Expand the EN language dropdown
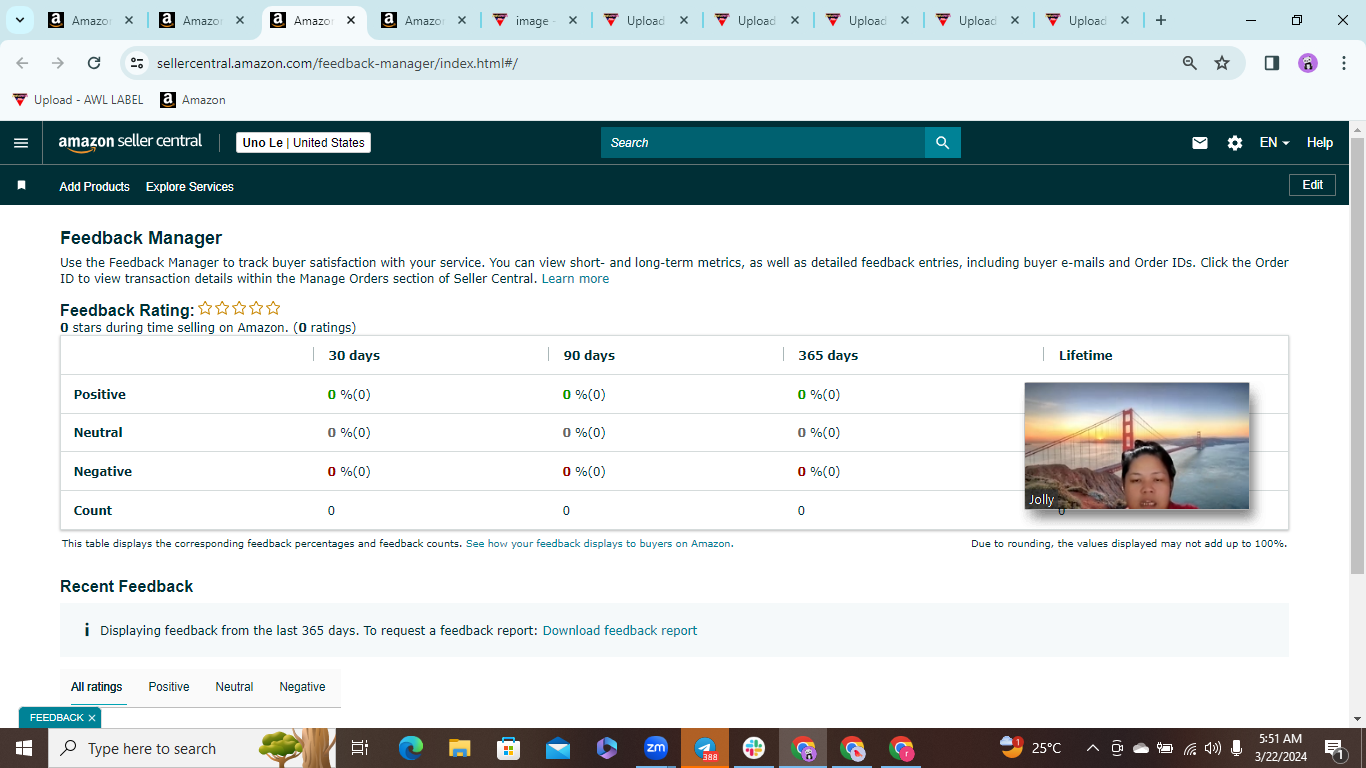Image resolution: width=1366 pixels, height=768 pixels. point(1274,143)
